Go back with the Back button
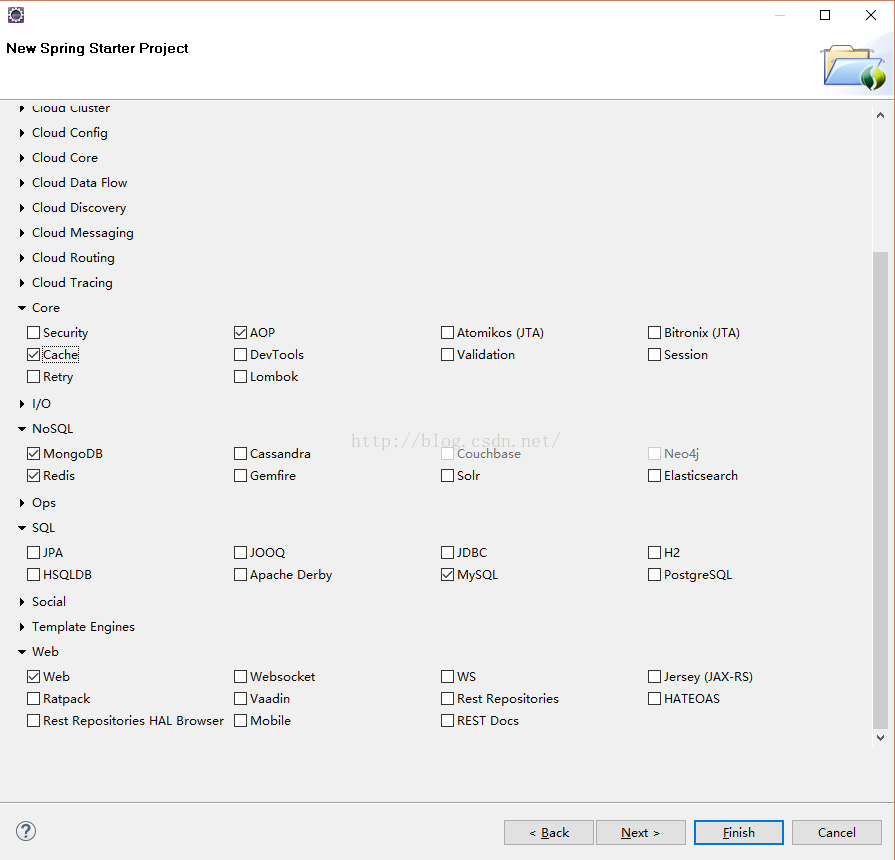Image resolution: width=895 pixels, height=860 pixels. [549, 833]
